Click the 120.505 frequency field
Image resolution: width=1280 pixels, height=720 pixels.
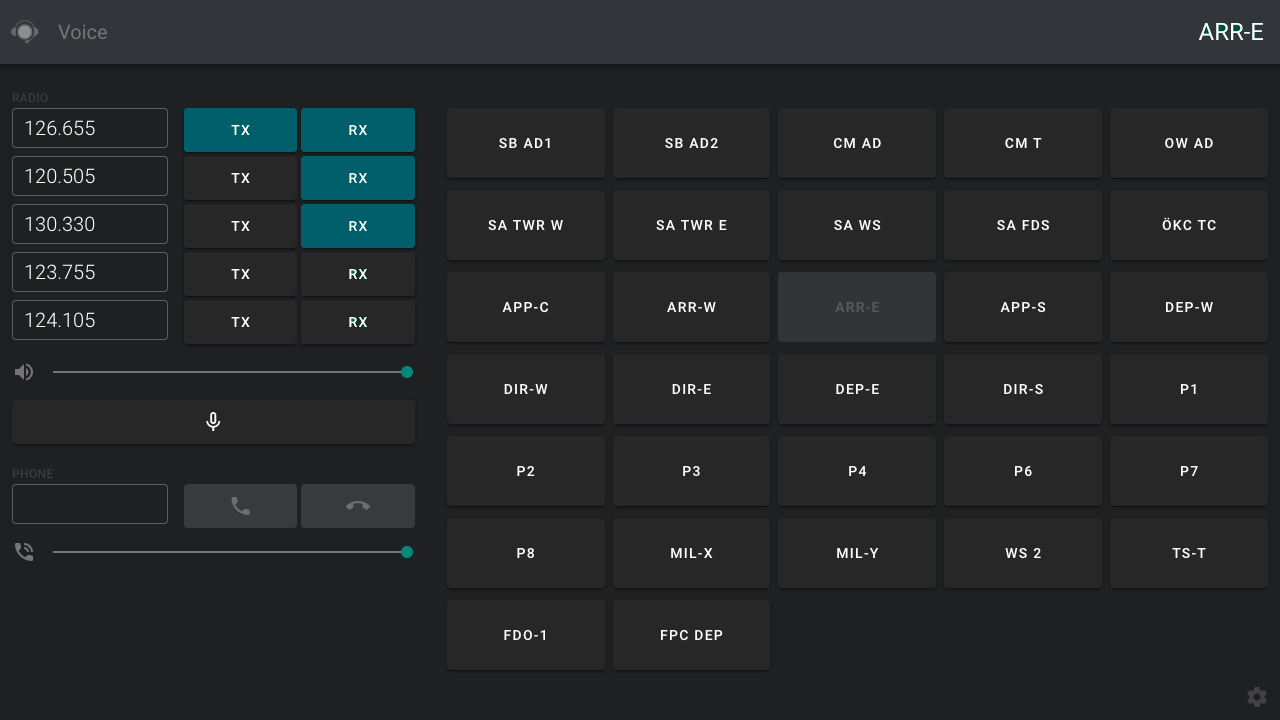[x=90, y=176]
